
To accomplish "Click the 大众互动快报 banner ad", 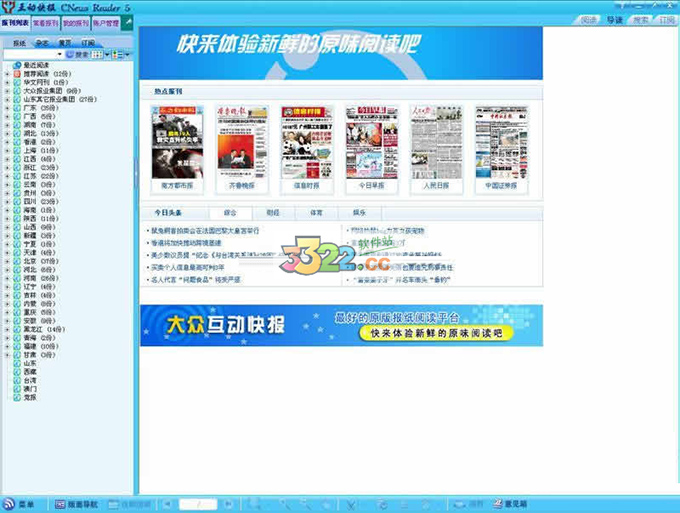I will click(342, 325).
